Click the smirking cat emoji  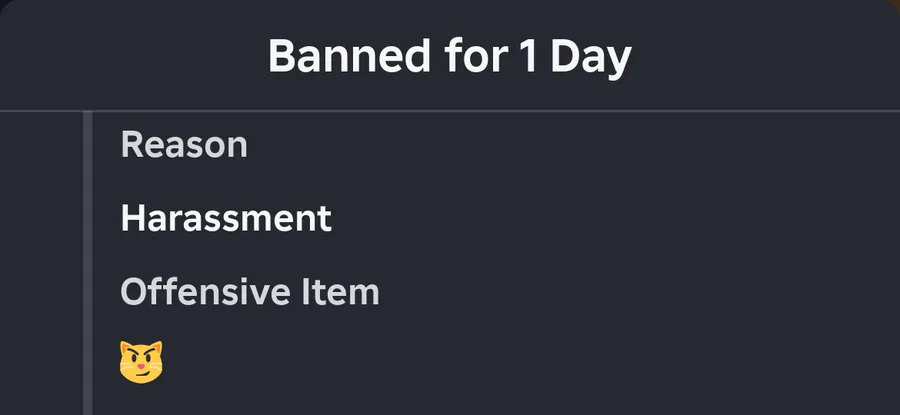(141, 362)
